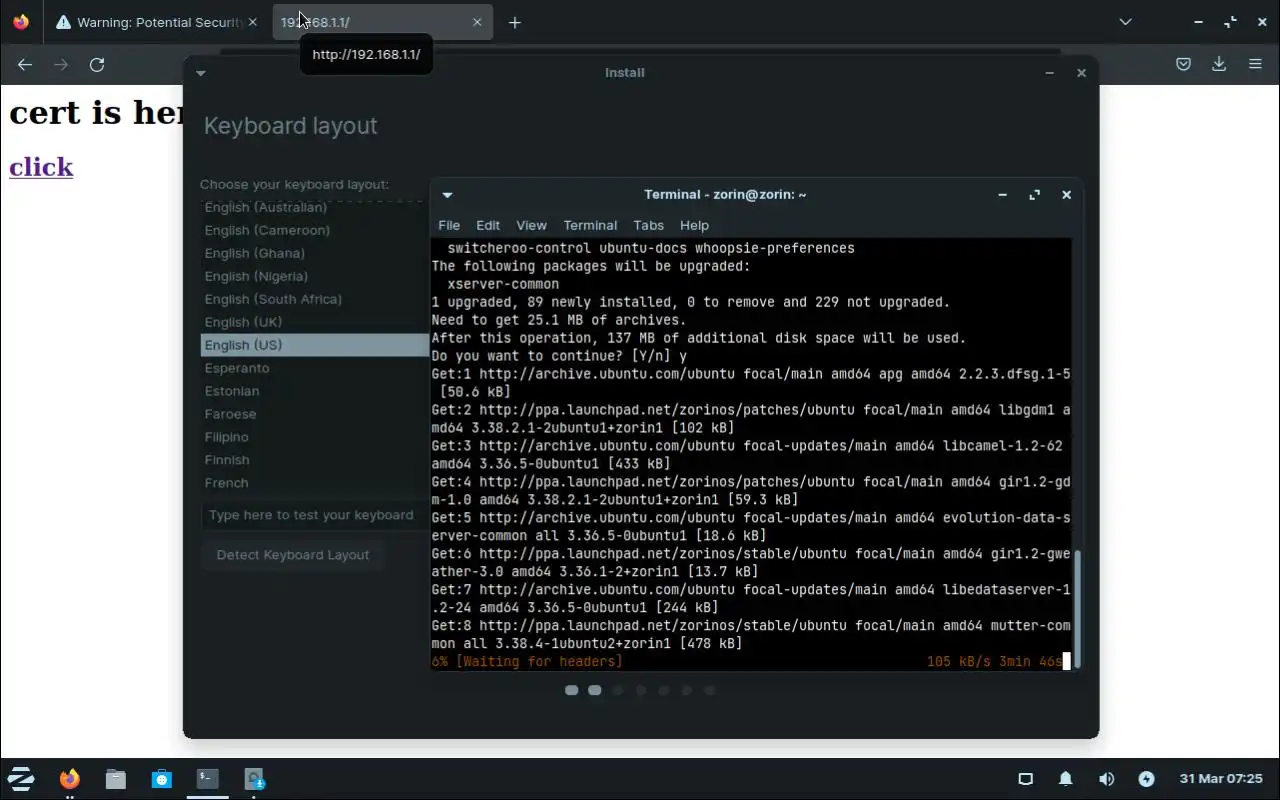This screenshot has width=1280, height=800.
Task: Select English (South Africa) keyboard layout
Action: pos(315,299)
